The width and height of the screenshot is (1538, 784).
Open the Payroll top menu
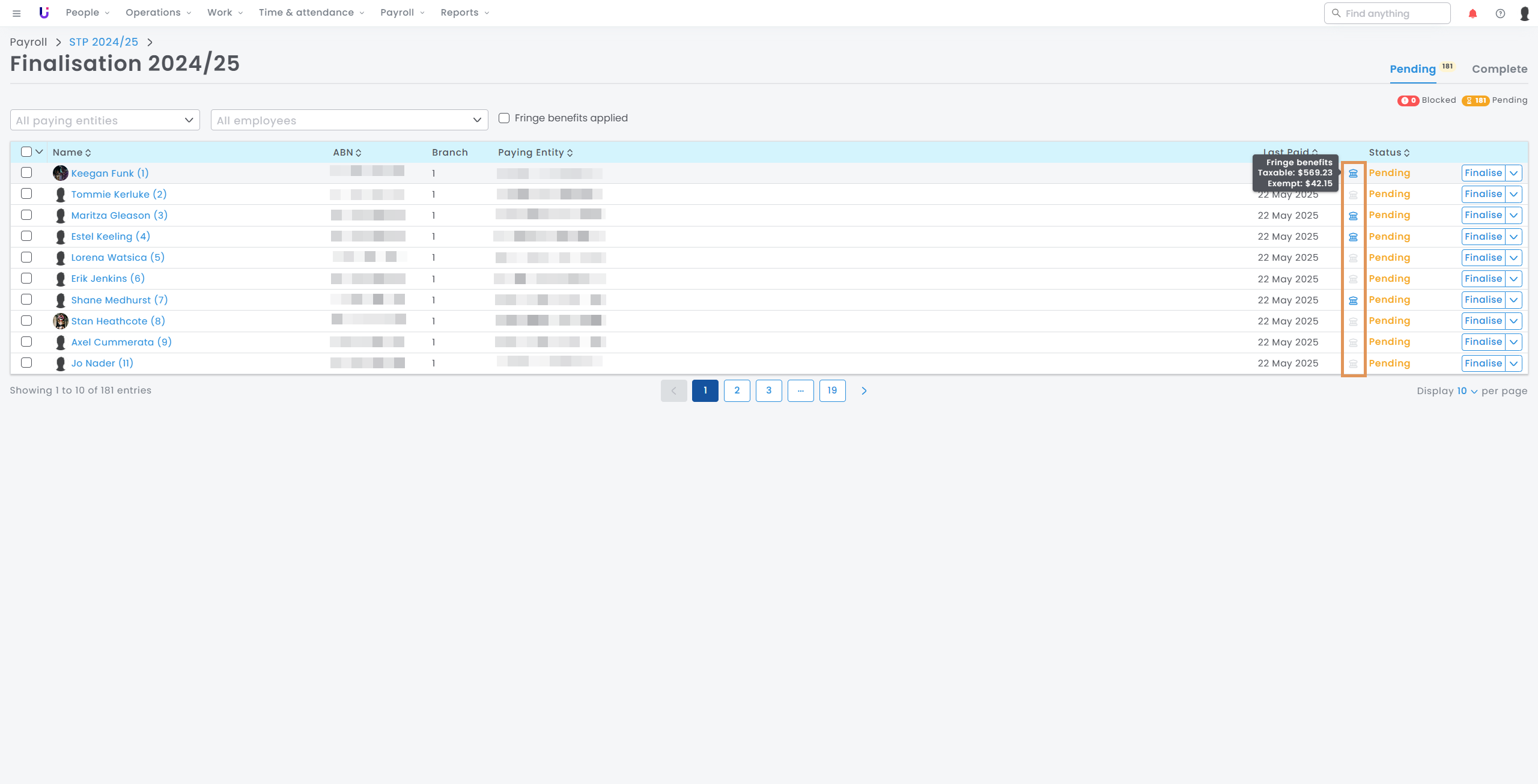pos(402,13)
